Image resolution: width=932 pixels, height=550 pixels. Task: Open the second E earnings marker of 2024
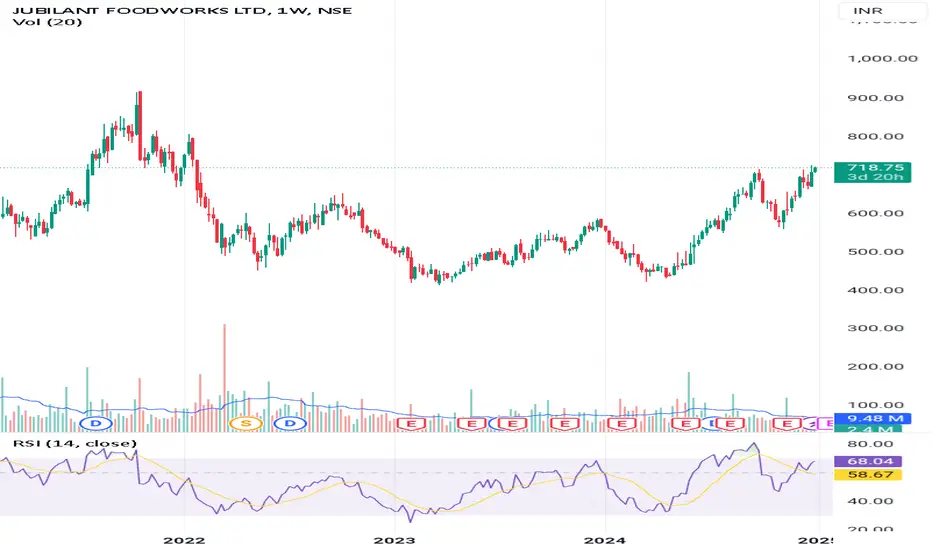point(686,424)
